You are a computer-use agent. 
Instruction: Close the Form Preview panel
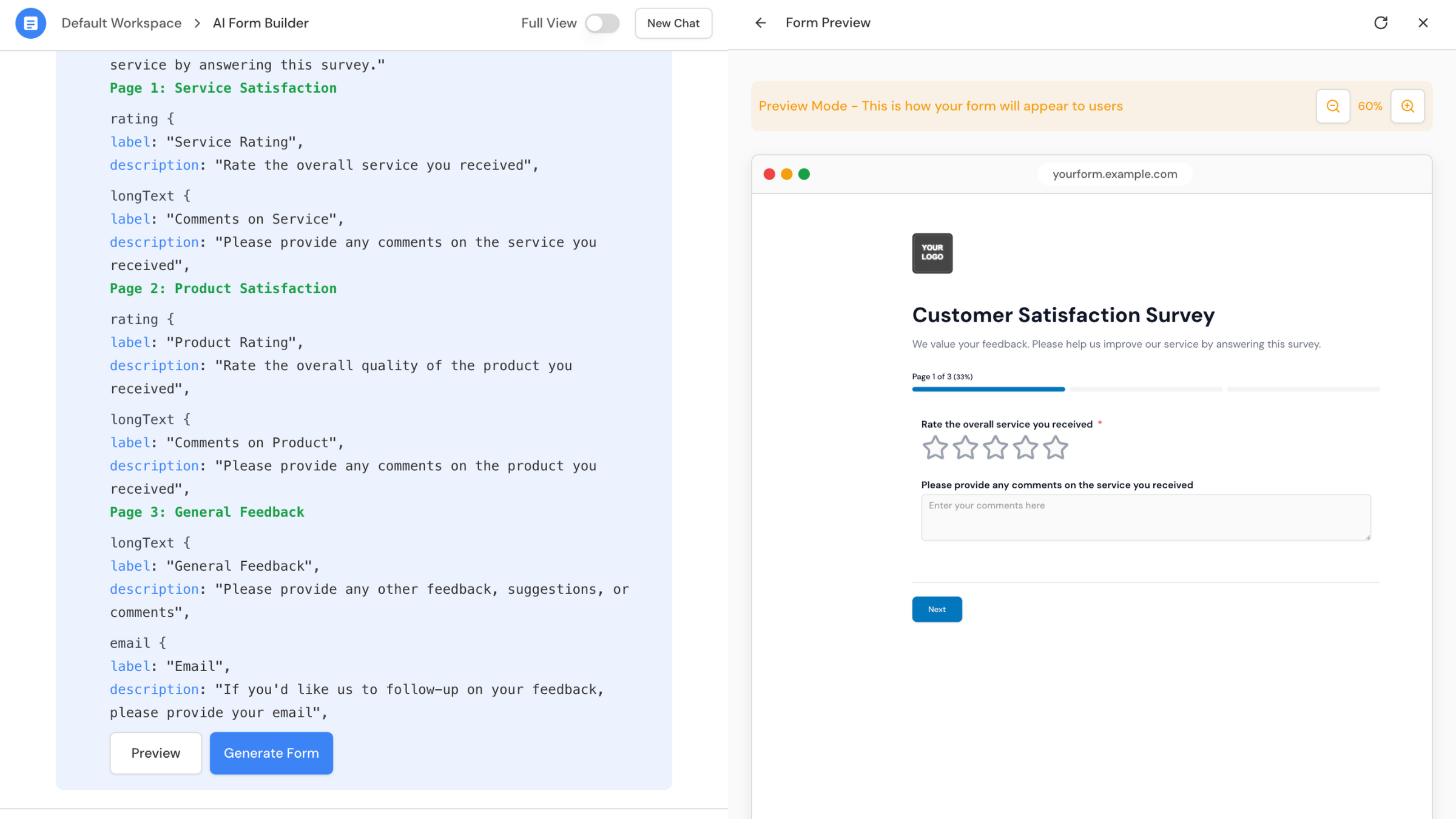click(x=1423, y=23)
